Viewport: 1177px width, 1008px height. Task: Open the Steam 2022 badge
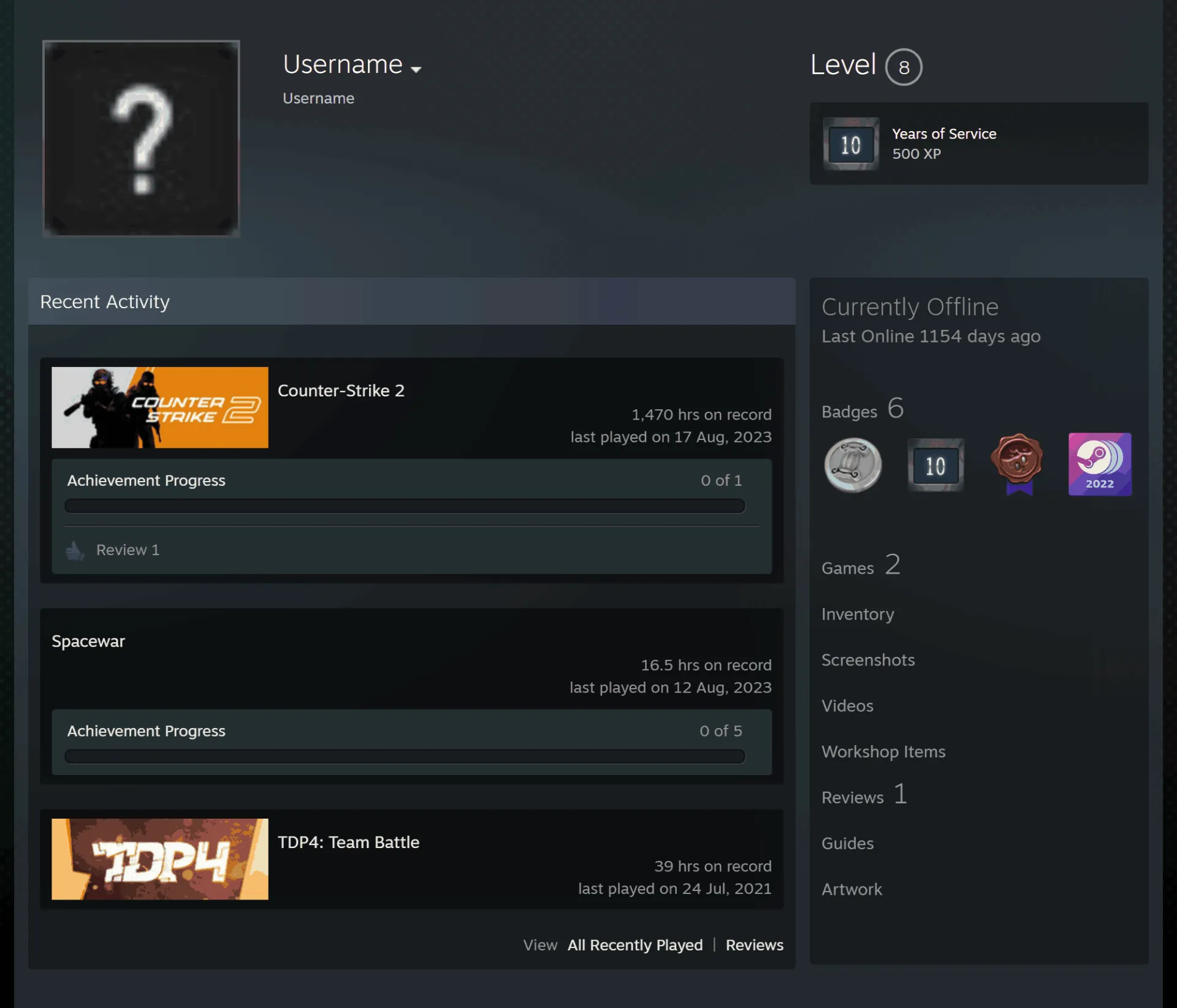click(x=1100, y=464)
